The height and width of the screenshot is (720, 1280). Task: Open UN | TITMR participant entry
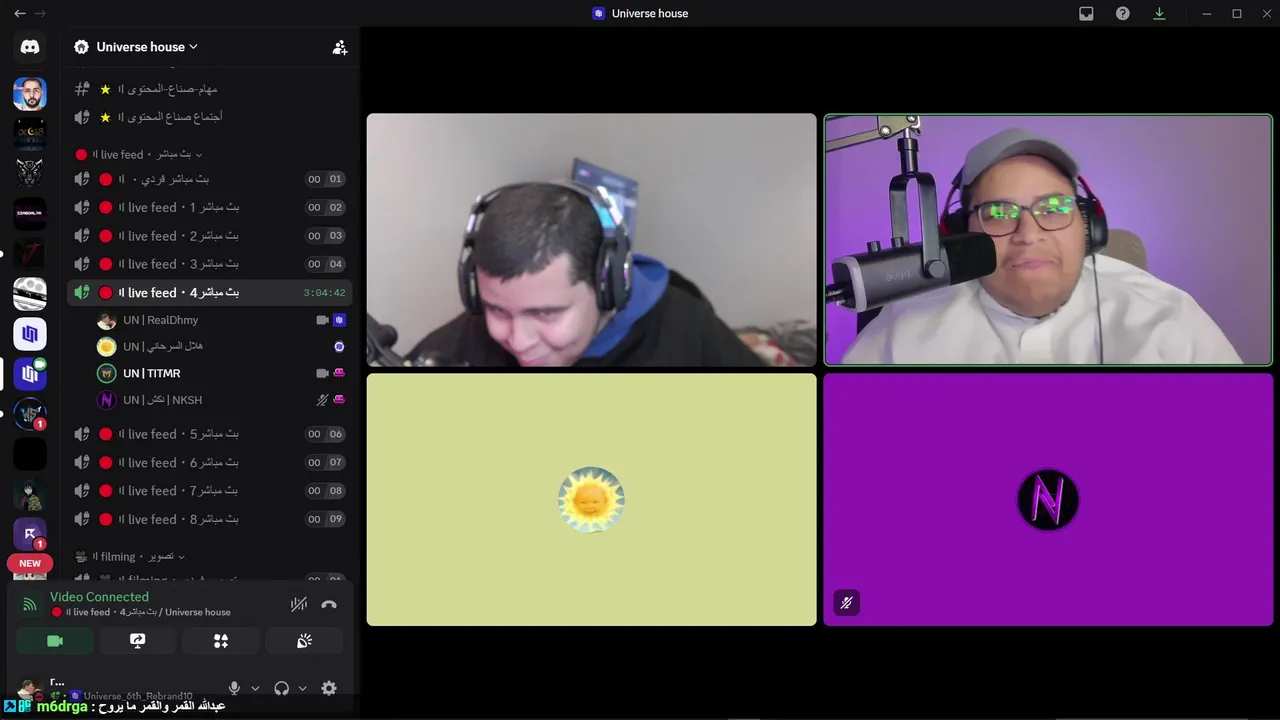click(x=222, y=373)
